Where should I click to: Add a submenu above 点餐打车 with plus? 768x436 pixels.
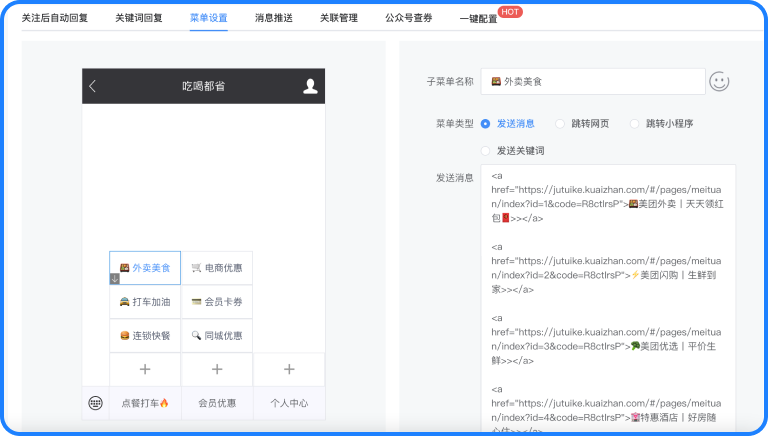pyautogui.click(x=145, y=369)
